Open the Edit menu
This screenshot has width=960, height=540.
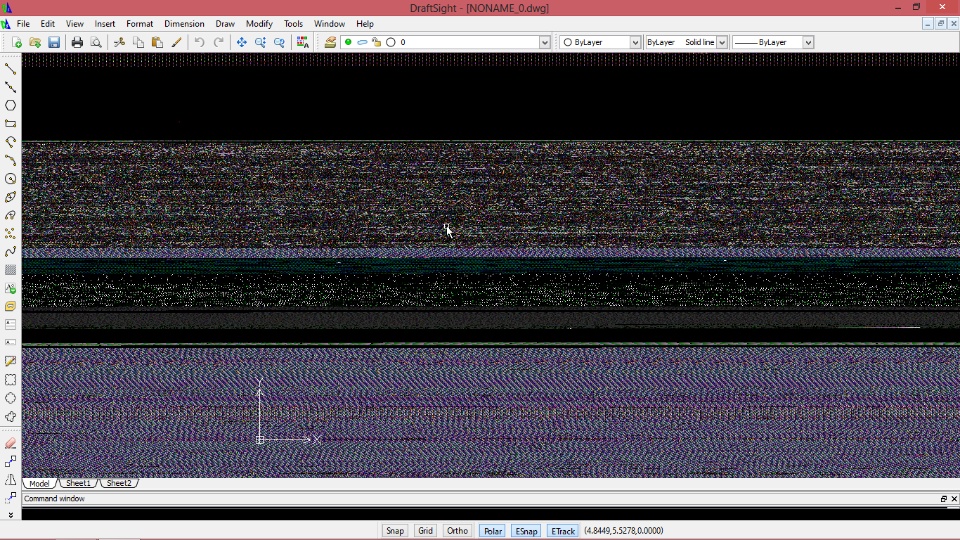pos(47,24)
